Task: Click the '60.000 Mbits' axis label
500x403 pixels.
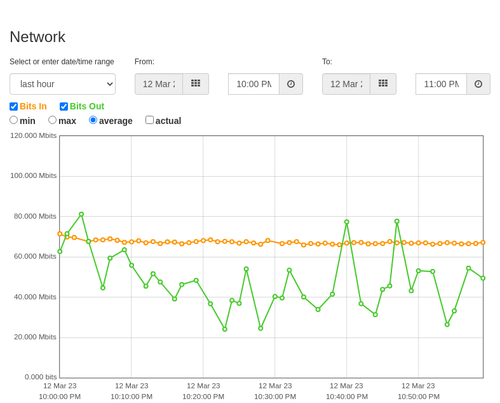Action: (x=35, y=256)
